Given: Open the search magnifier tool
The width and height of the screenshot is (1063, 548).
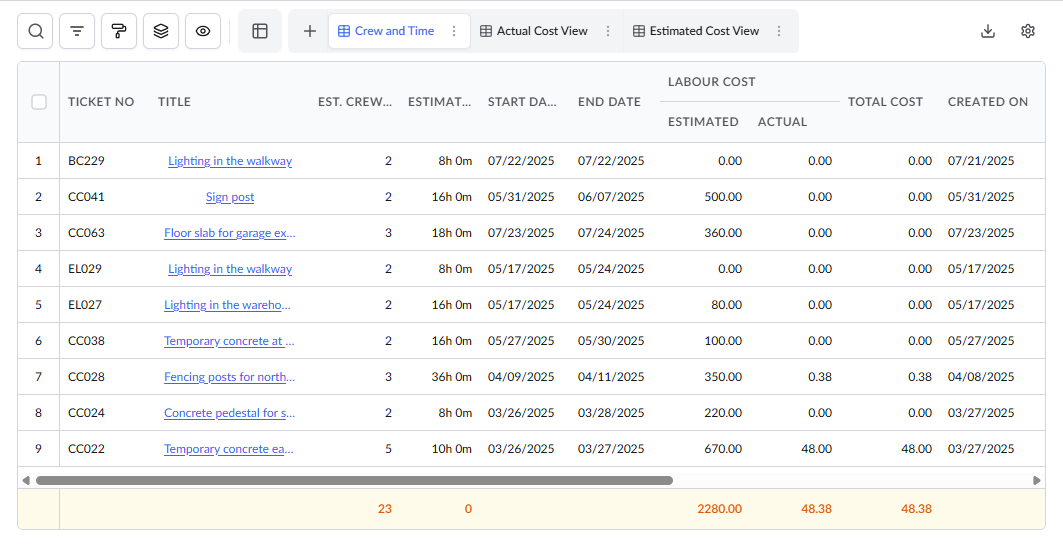Looking at the screenshot, I should tap(35, 31).
